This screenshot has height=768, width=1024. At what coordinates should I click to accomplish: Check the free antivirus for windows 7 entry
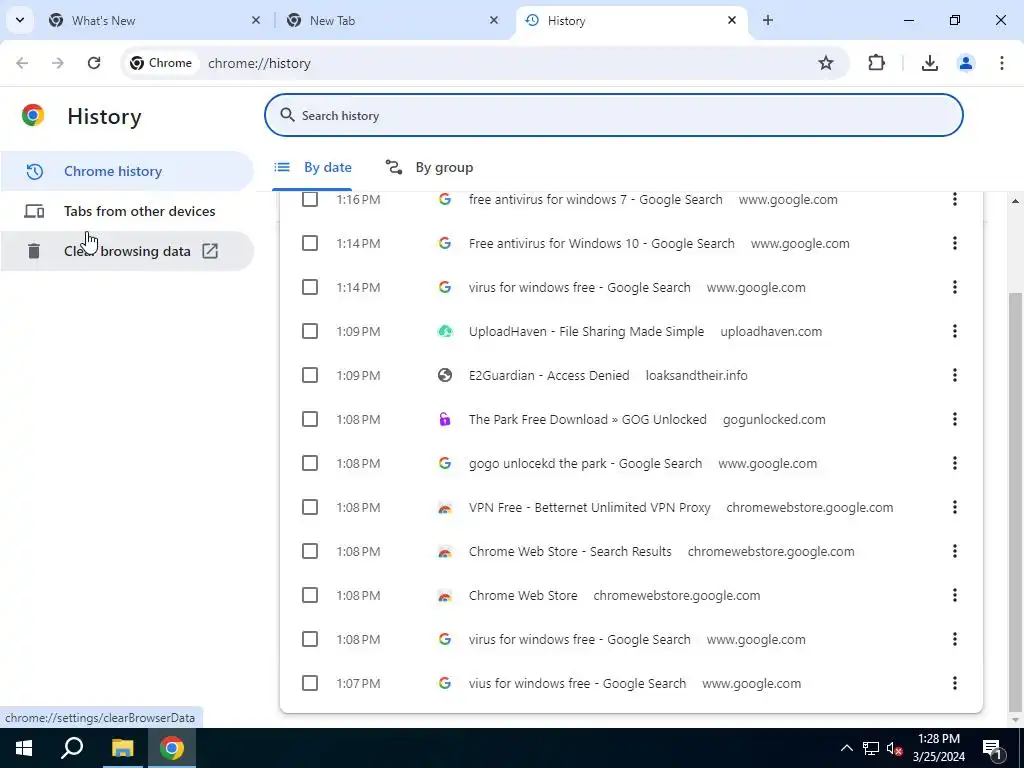[x=310, y=199]
